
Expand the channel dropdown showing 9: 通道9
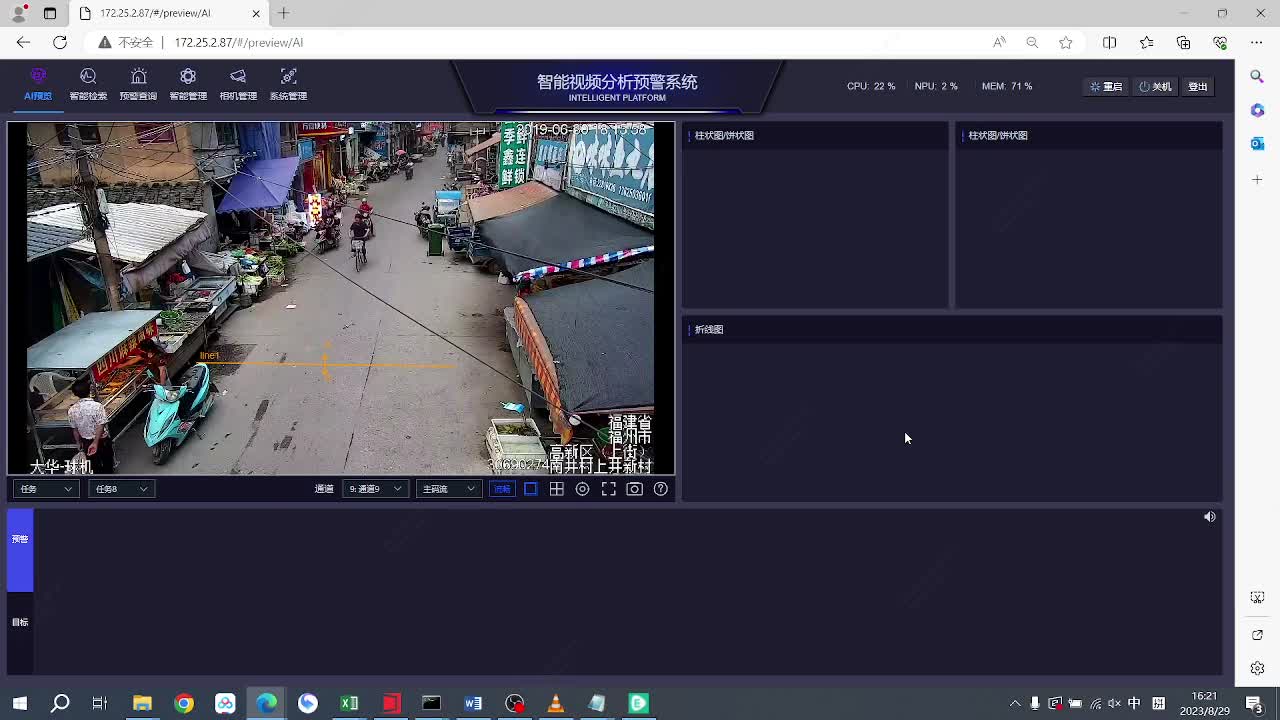pyautogui.click(x=375, y=489)
